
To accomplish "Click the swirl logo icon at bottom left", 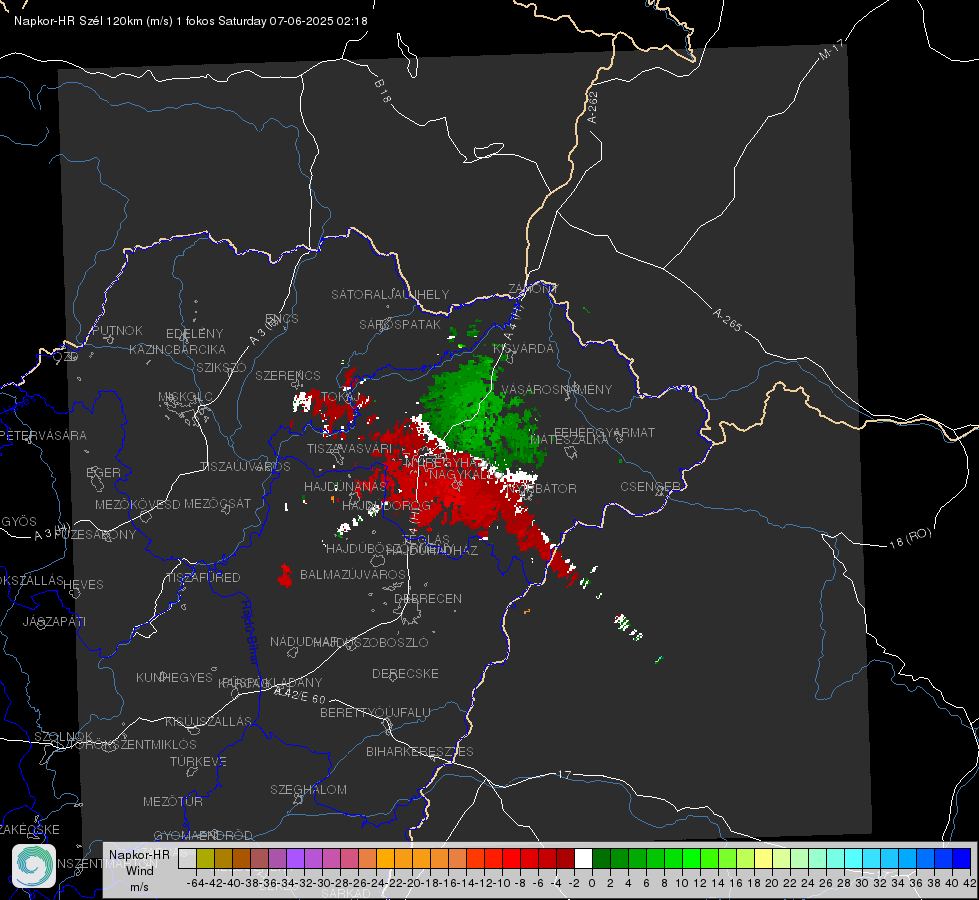I will coord(34,866).
